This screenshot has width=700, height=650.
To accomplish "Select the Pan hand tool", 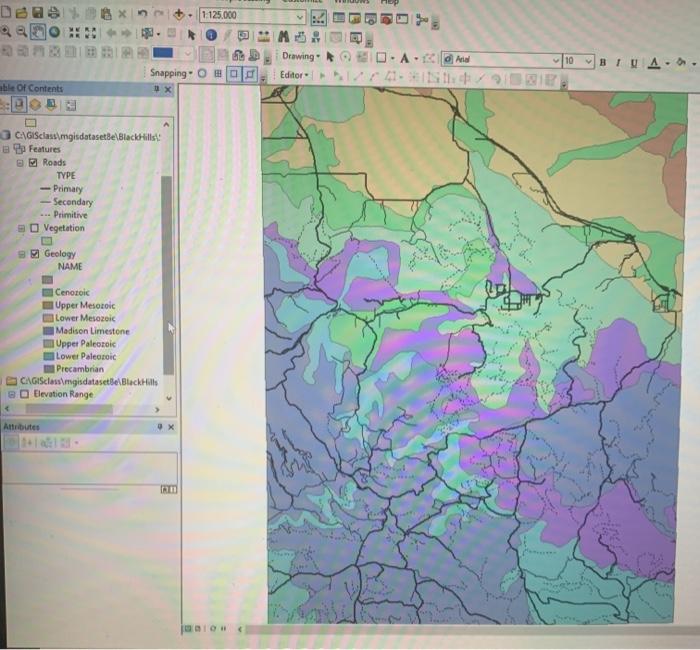I will tap(38, 32).
